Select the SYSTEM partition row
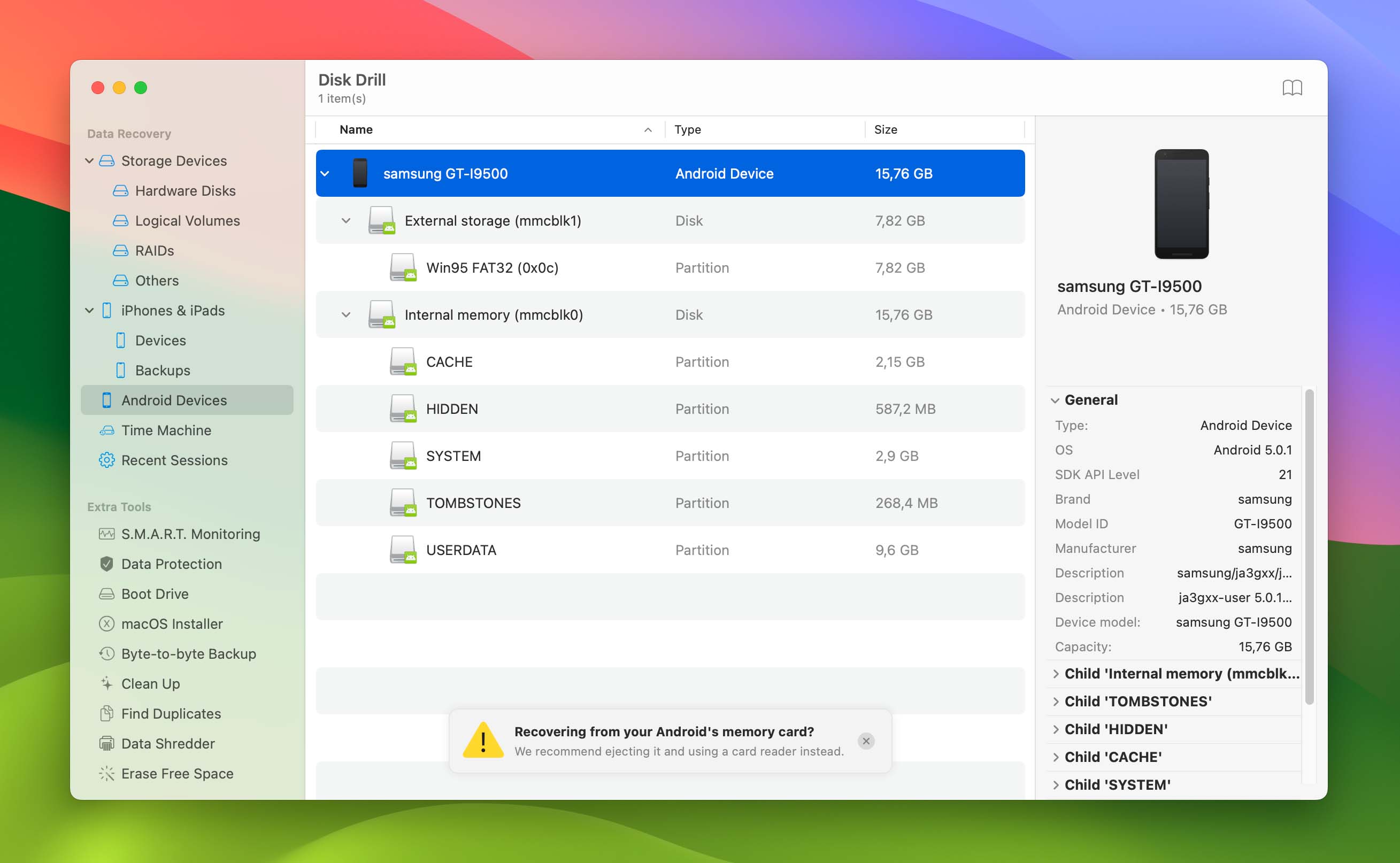 [670, 456]
